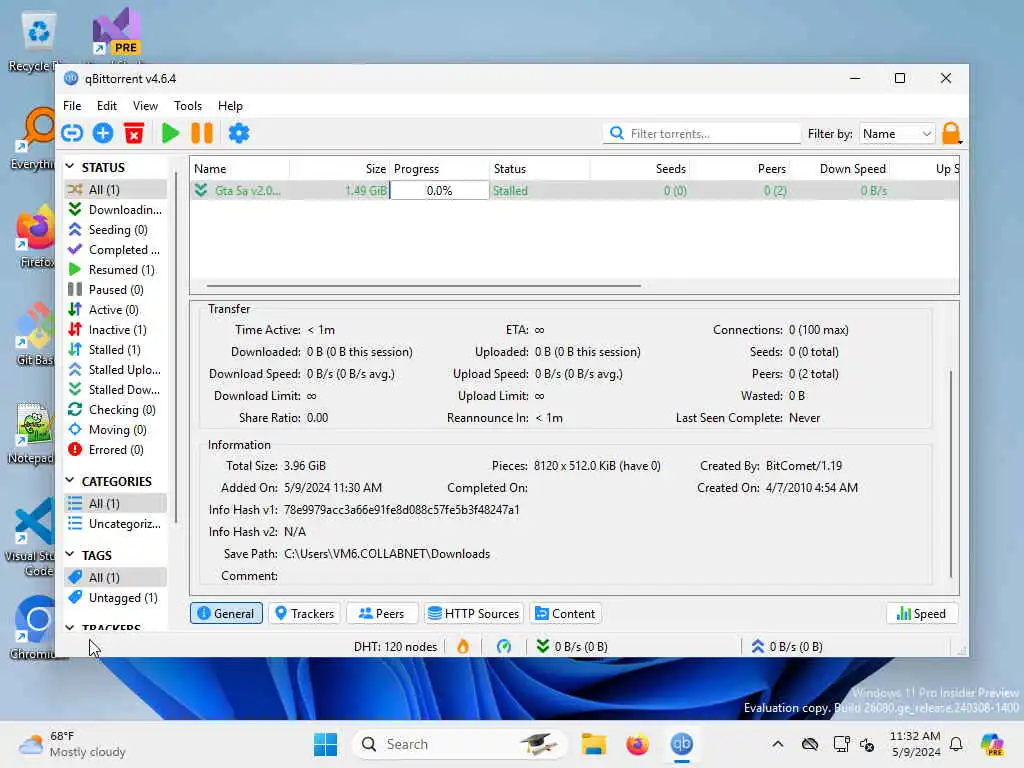Select All (1) under TAGS
This screenshot has height=768, width=1024.
(115, 577)
